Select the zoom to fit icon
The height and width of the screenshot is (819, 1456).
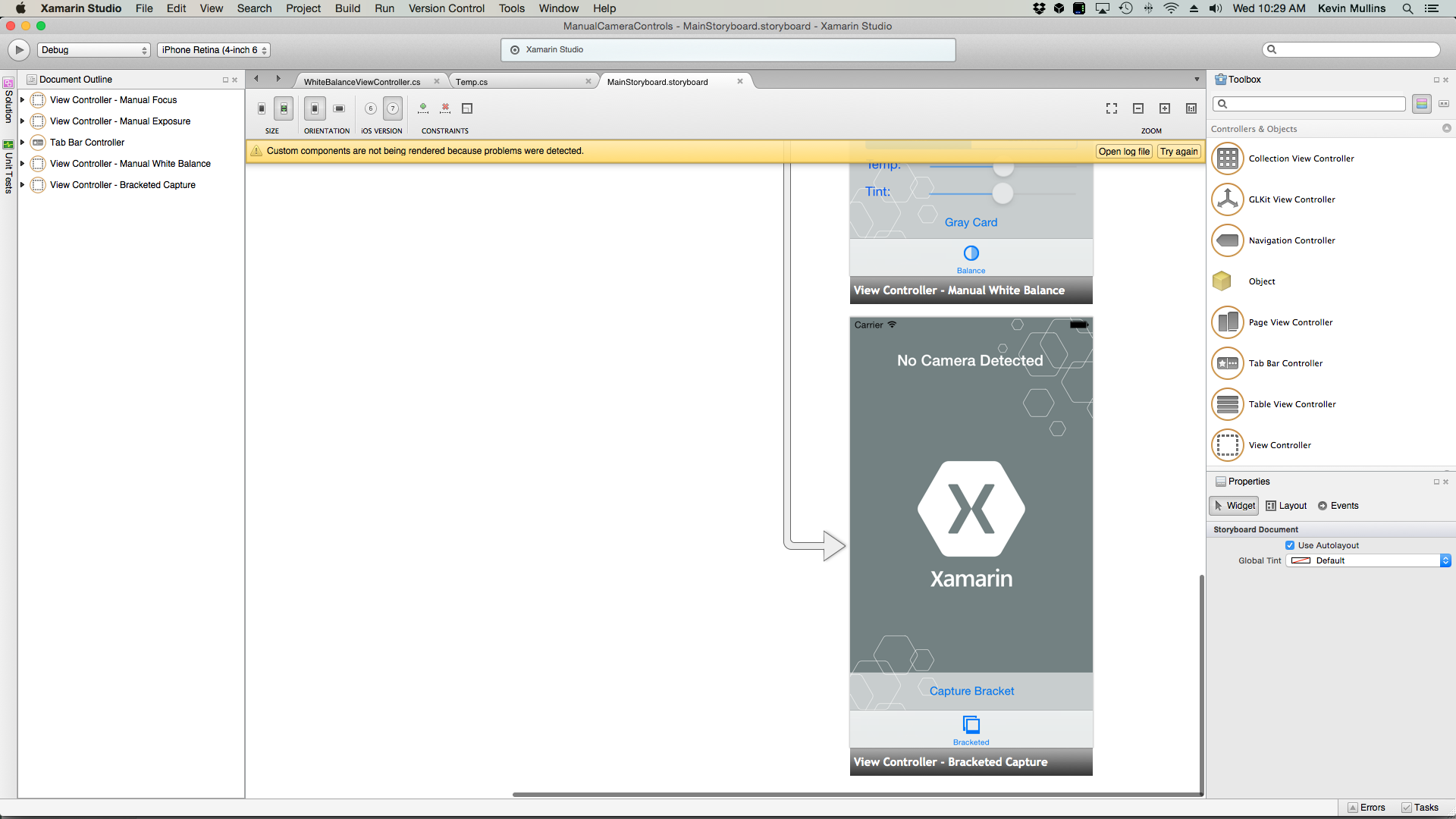click(1111, 108)
